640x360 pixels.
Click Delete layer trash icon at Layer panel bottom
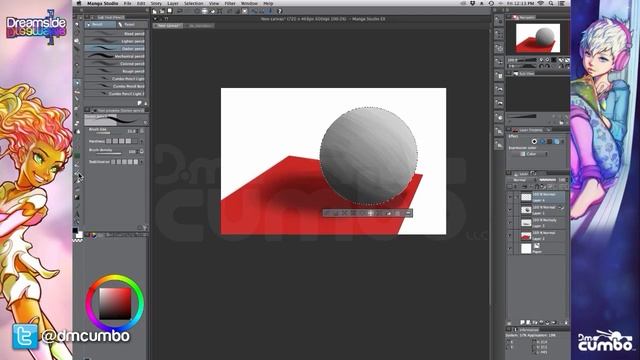pyautogui.click(x=566, y=323)
